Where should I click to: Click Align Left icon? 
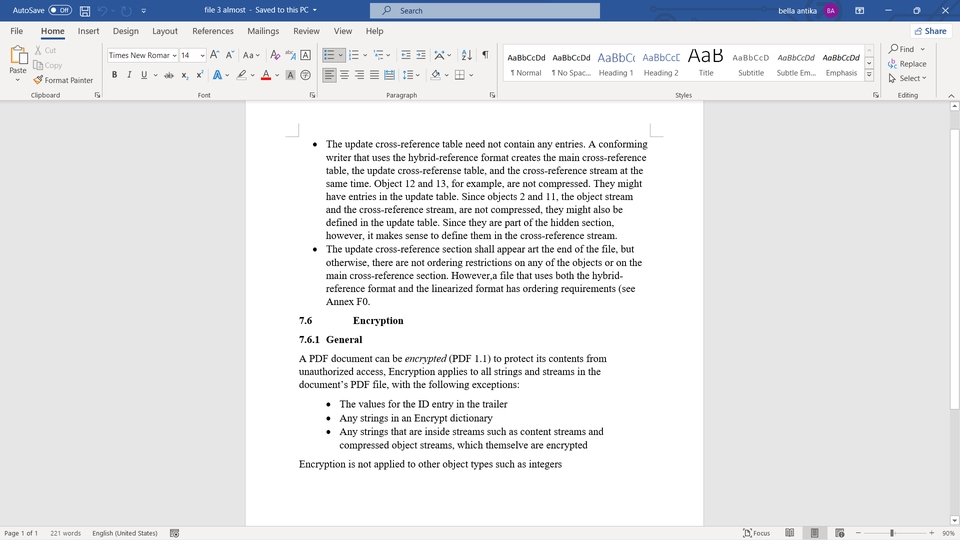point(329,75)
